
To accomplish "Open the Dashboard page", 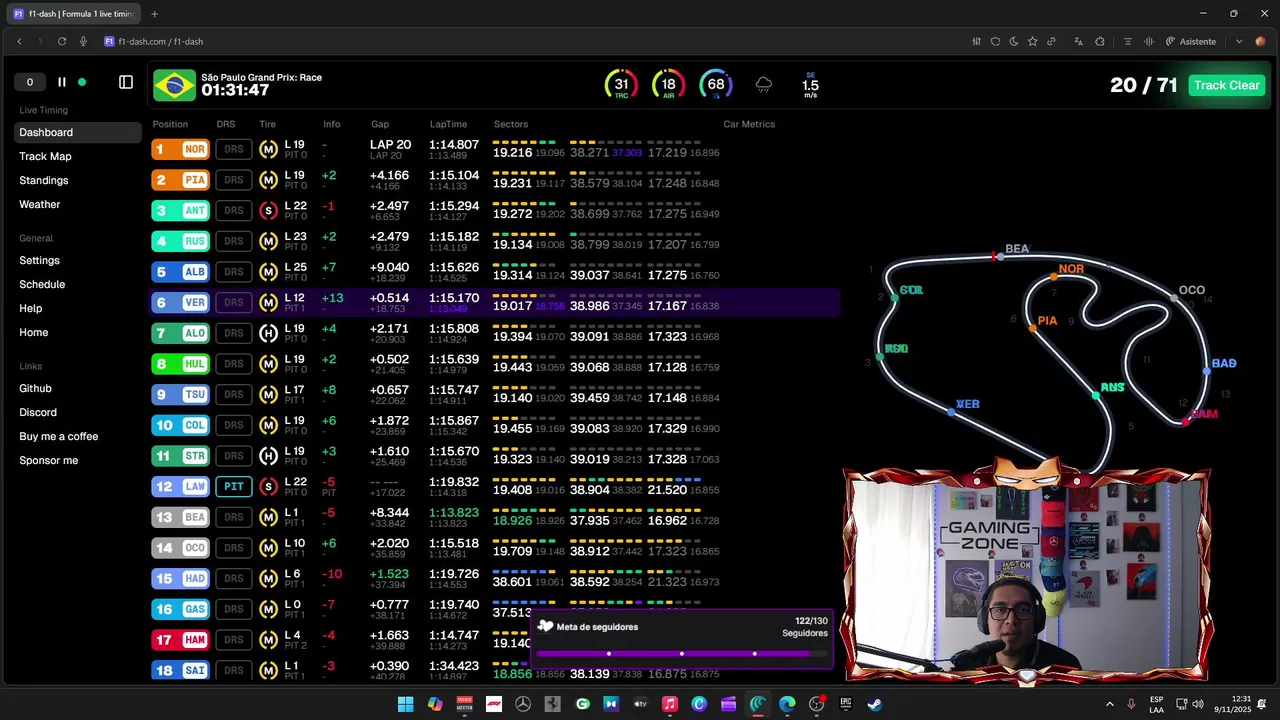I will [79, 132].
